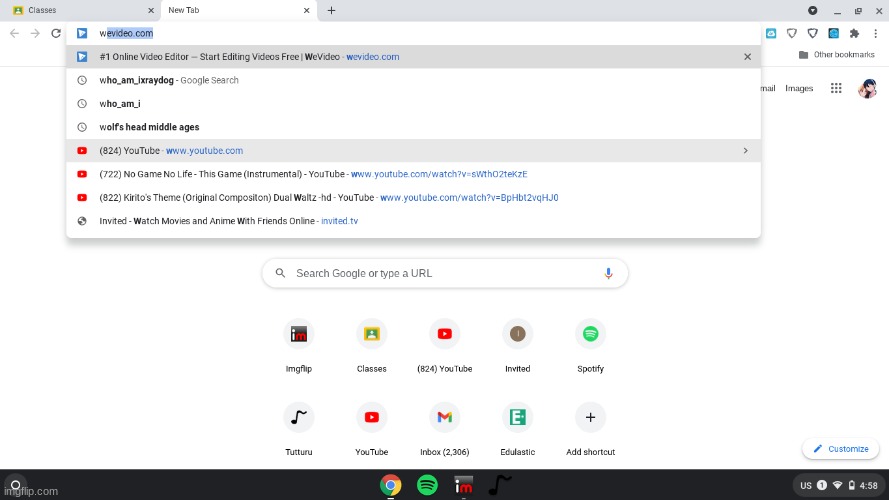Image resolution: width=889 pixels, height=500 pixels.
Task: Open the Spotify shortcut tile
Action: click(590, 334)
